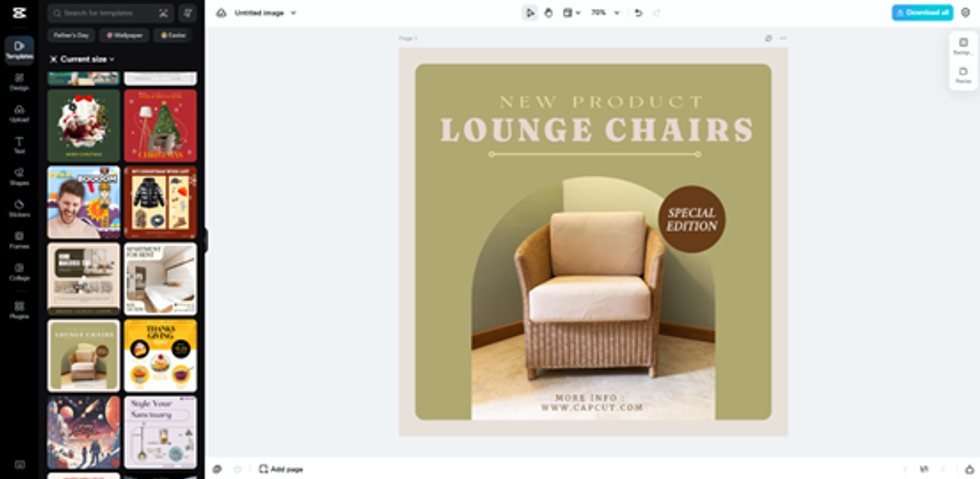Open the Background panel on right
Image resolution: width=980 pixels, height=479 pixels.
(963, 45)
